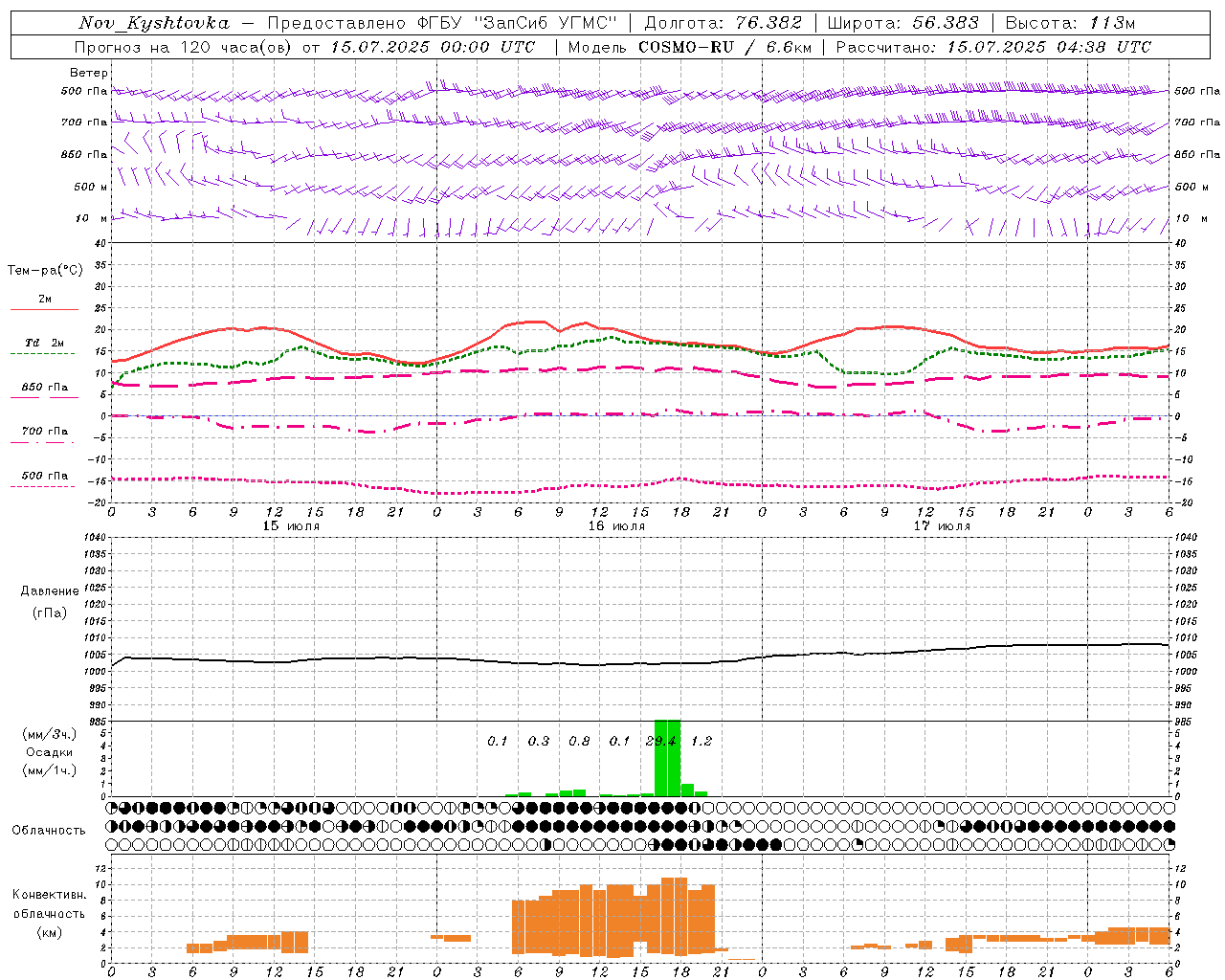Screen dimensions: 1225x980
Task: Click the 29.4 precipitation total value
Action: point(660,741)
